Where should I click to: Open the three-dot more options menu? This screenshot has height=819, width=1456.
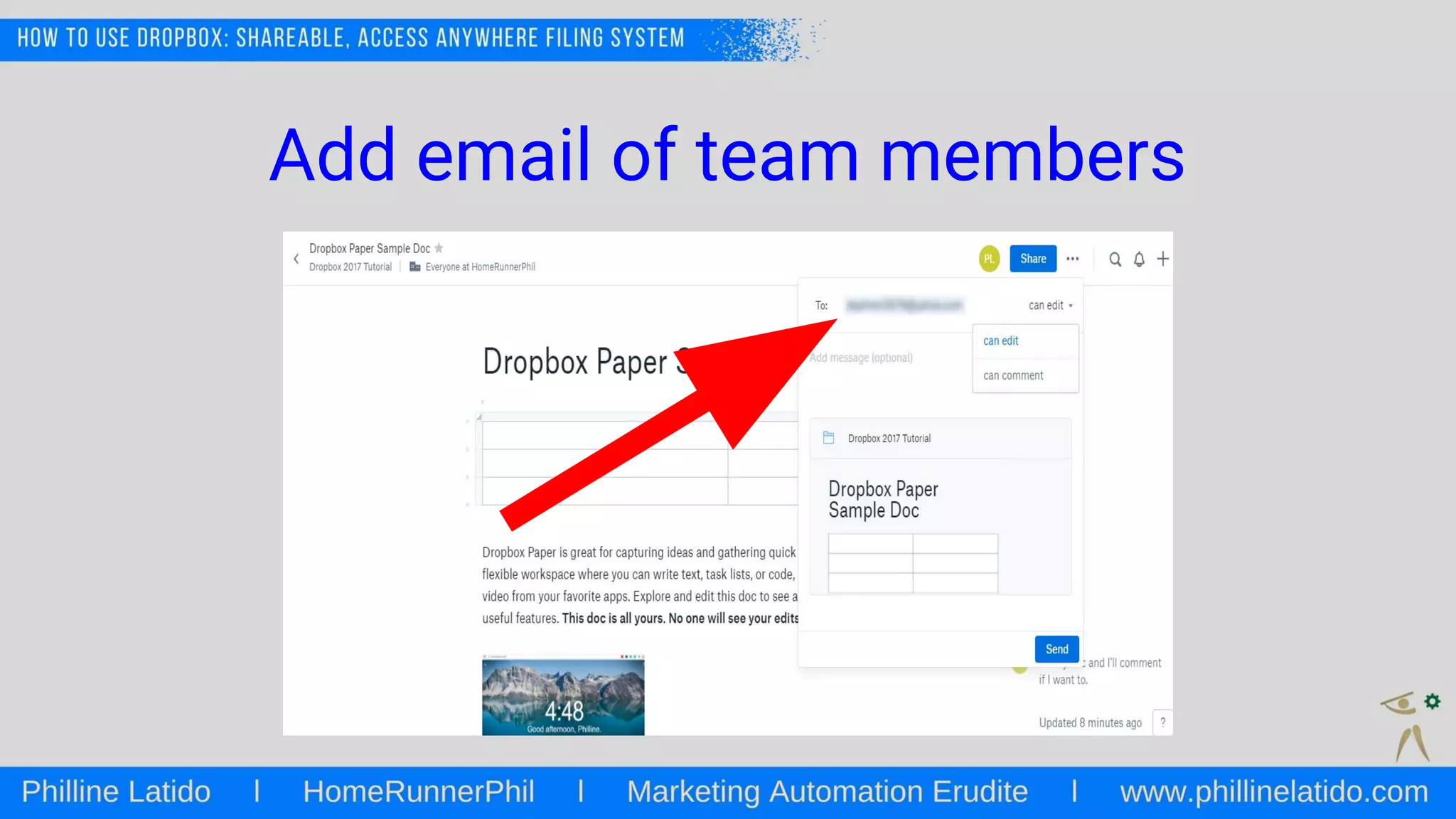pos(1073,259)
